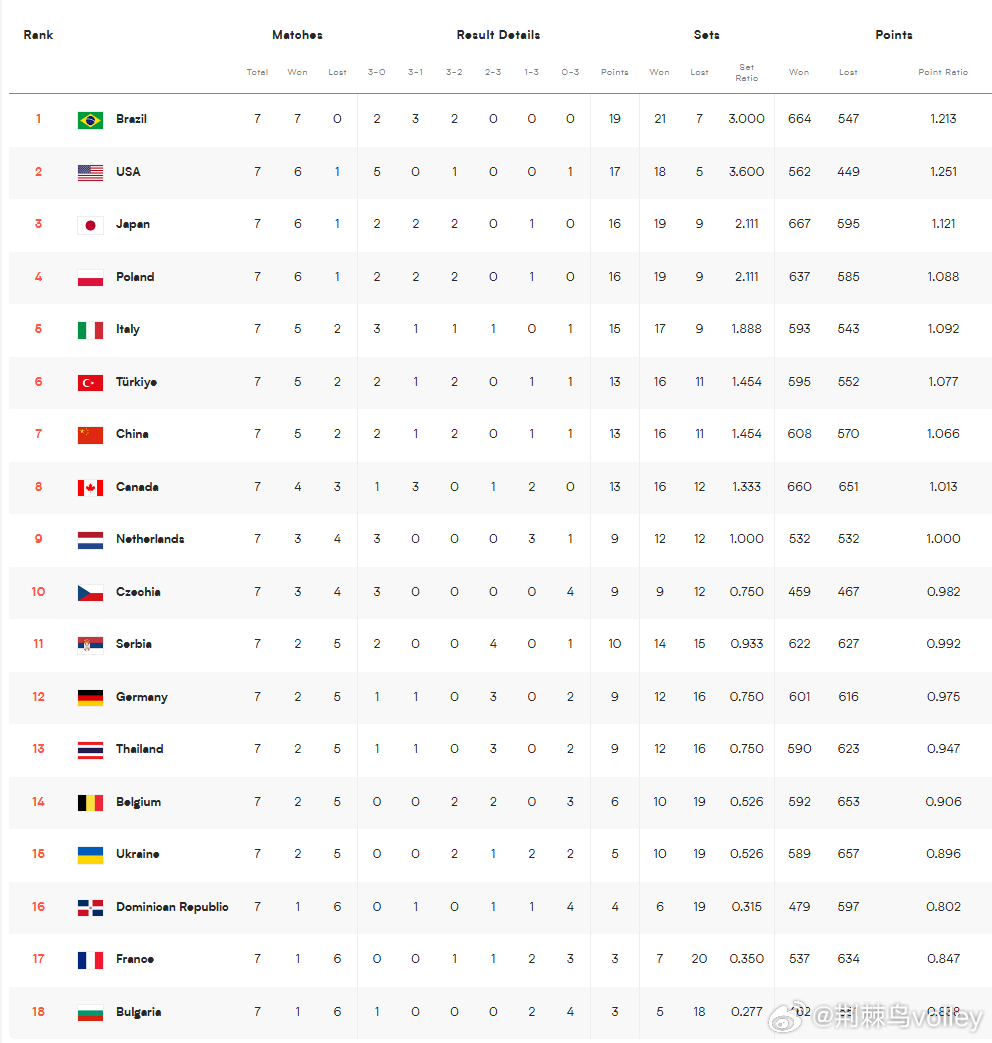Select the Bulgaria rank 18 row

coord(500,1012)
